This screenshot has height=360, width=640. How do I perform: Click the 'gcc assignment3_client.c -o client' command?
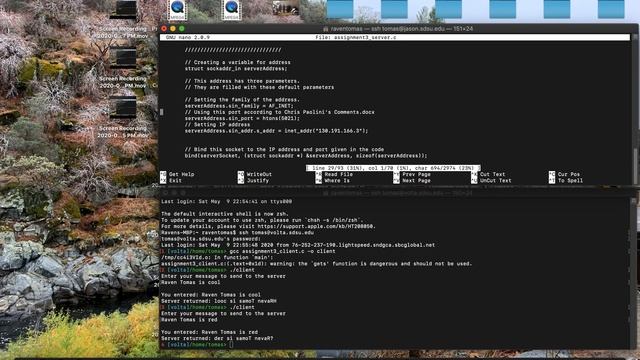282,251
